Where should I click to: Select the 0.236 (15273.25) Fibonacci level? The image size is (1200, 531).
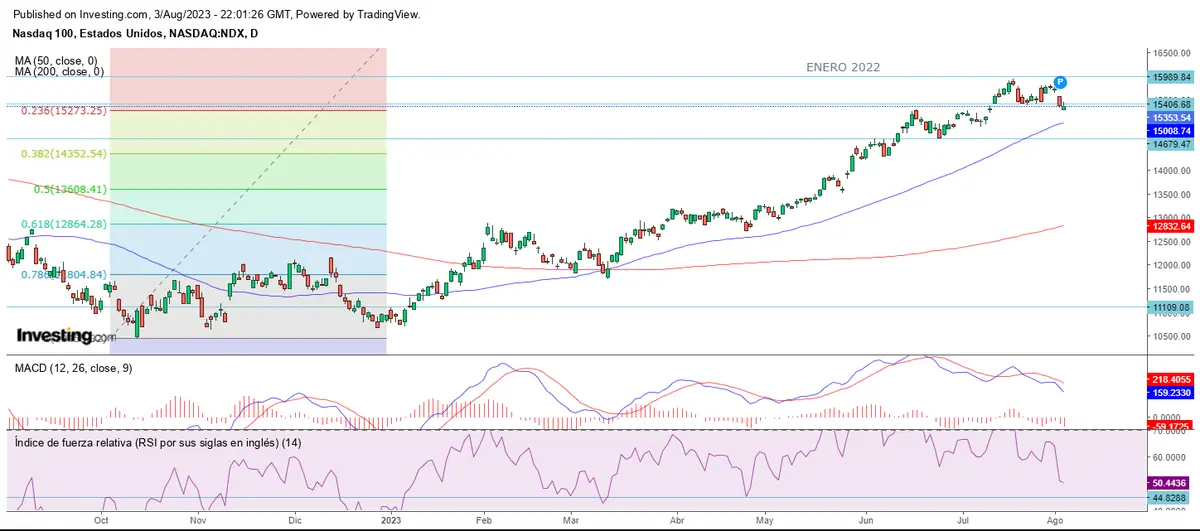(x=64, y=111)
